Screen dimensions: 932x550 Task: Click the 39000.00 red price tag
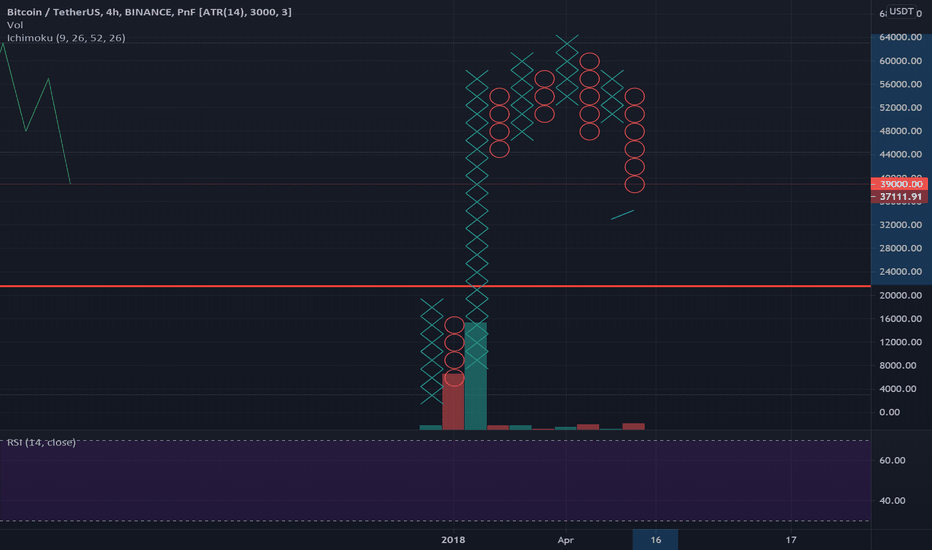(x=899, y=184)
